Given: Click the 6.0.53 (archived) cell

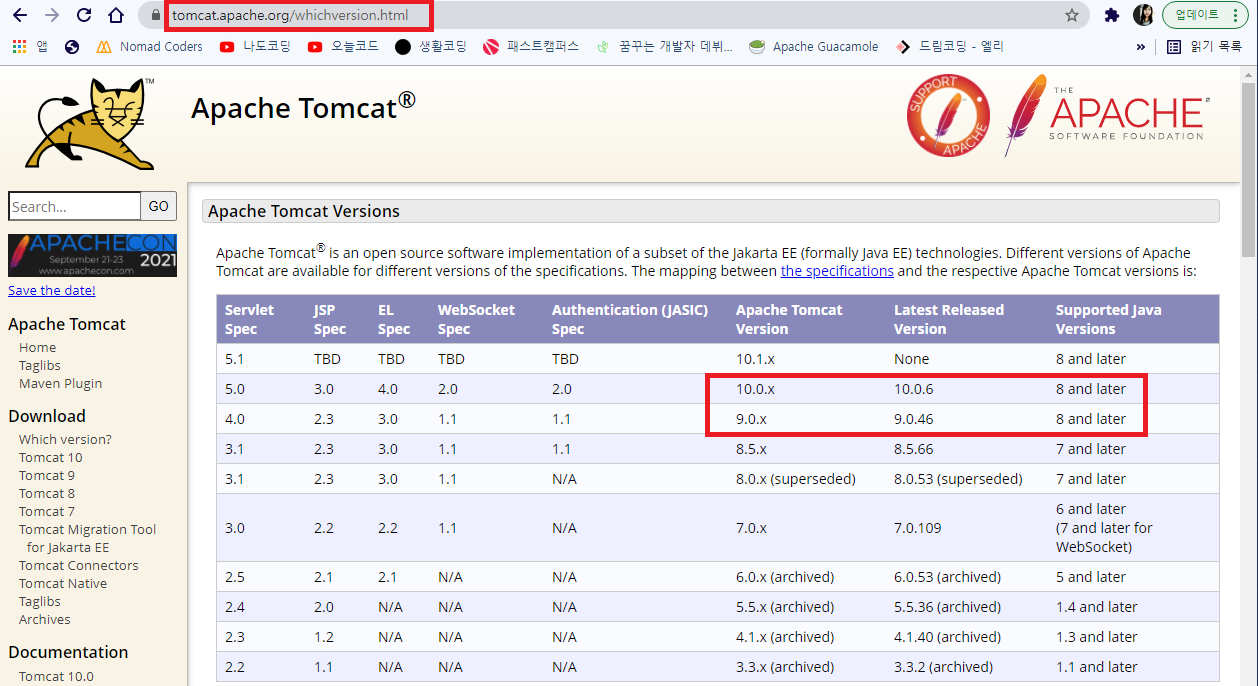Looking at the screenshot, I should (947, 577).
